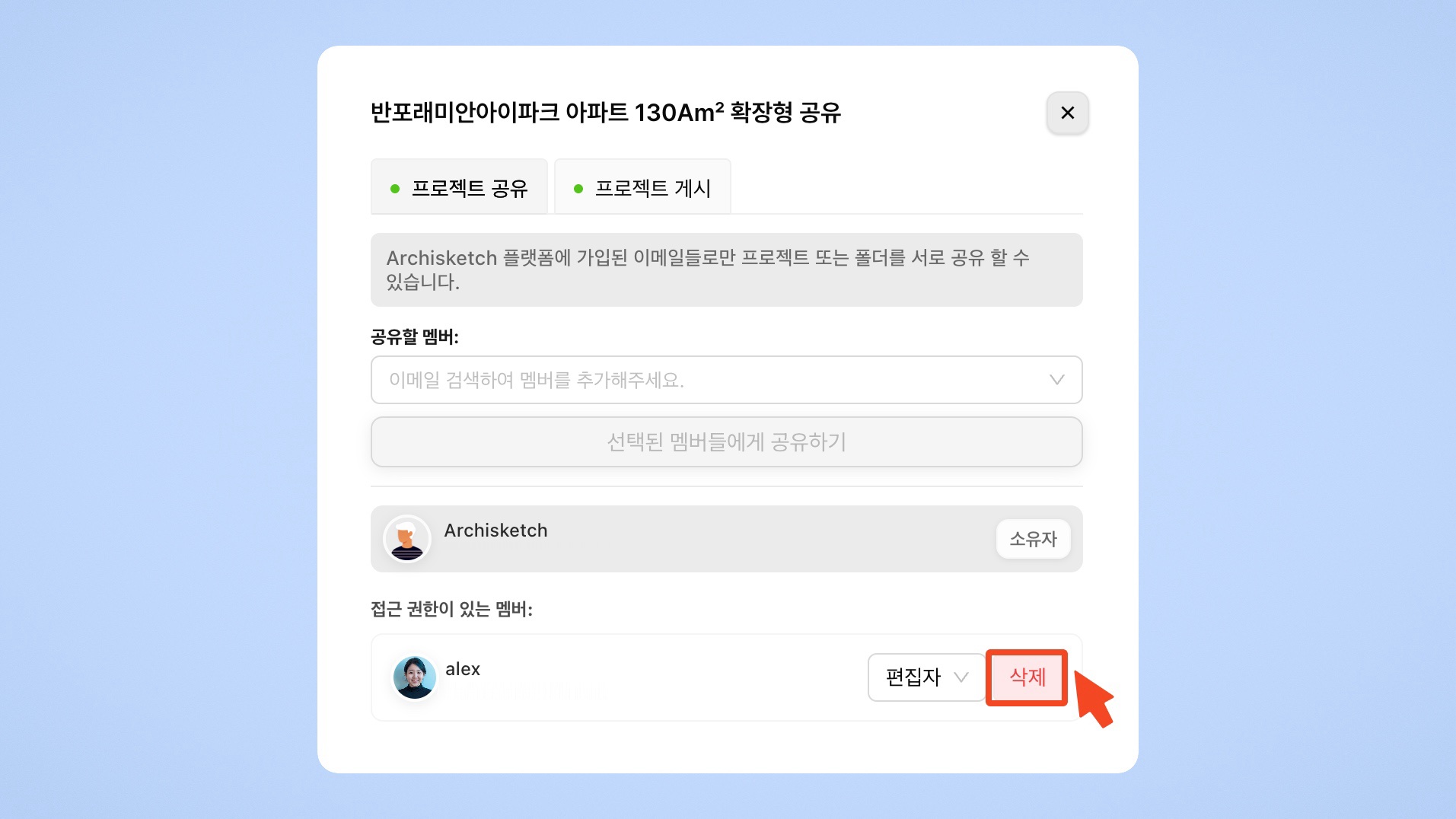The height and width of the screenshot is (819, 1456).
Task: Expand the member email search chevron
Action: click(1056, 380)
